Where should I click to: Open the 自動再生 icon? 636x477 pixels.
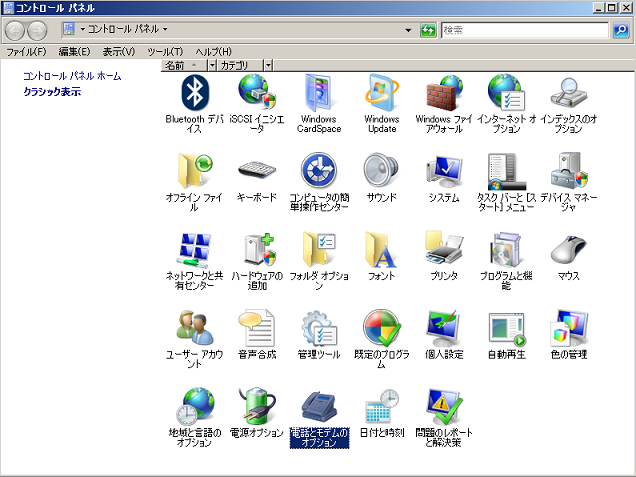click(x=506, y=329)
